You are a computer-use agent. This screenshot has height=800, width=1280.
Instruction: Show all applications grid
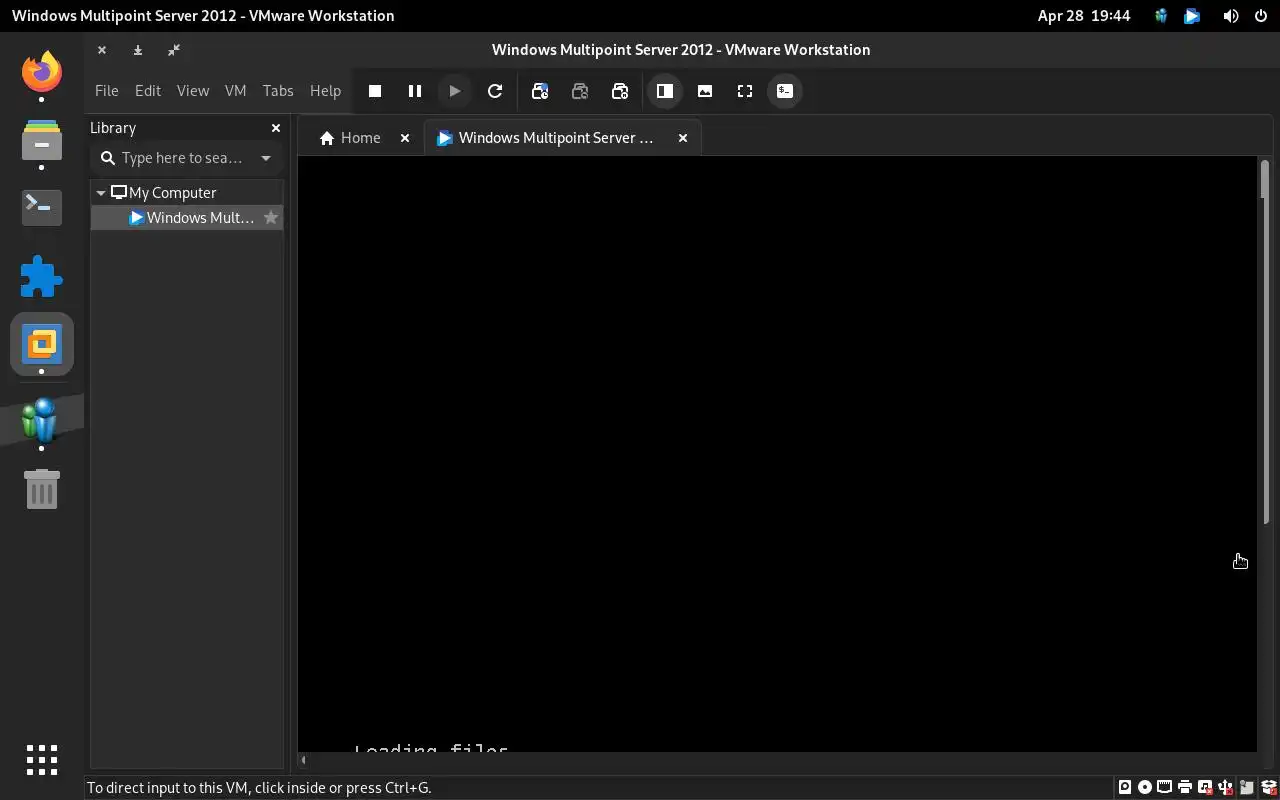[x=42, y=760]
